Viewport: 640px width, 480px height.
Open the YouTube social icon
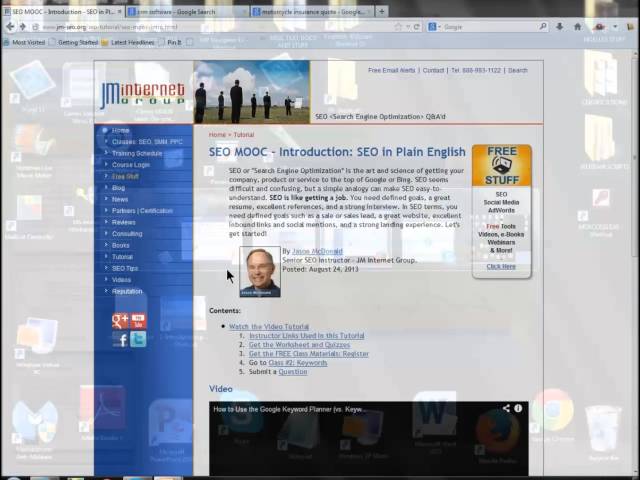click(x=138, y=321)
